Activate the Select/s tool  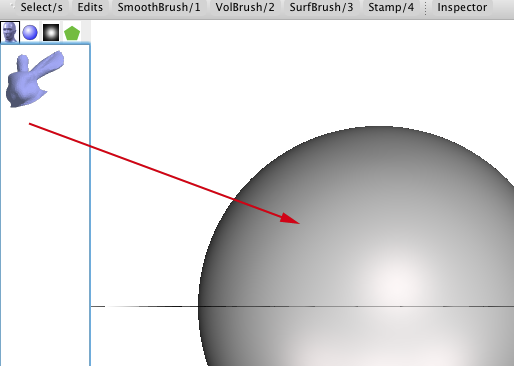point(41,7)
